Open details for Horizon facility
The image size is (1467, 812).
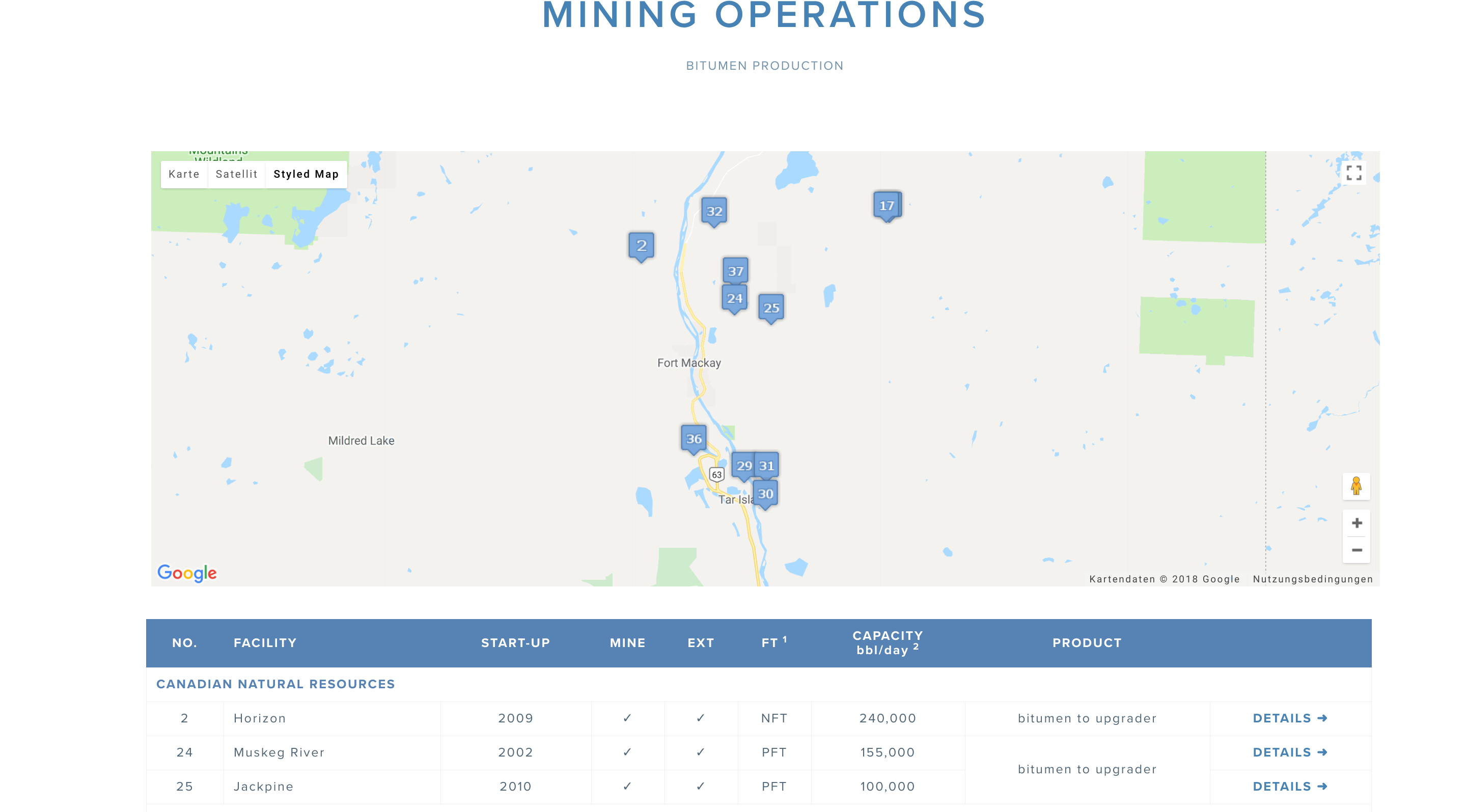point(1289,718)
